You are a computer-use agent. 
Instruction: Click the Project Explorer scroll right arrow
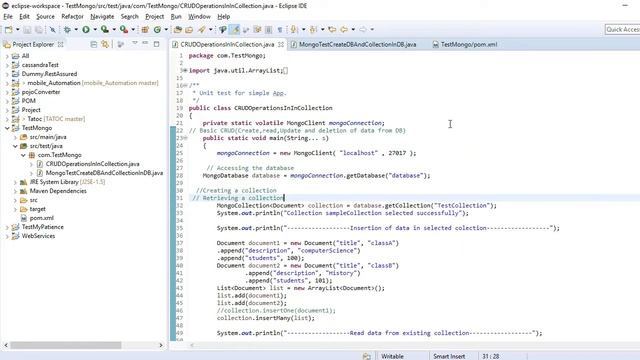(160, 345)
